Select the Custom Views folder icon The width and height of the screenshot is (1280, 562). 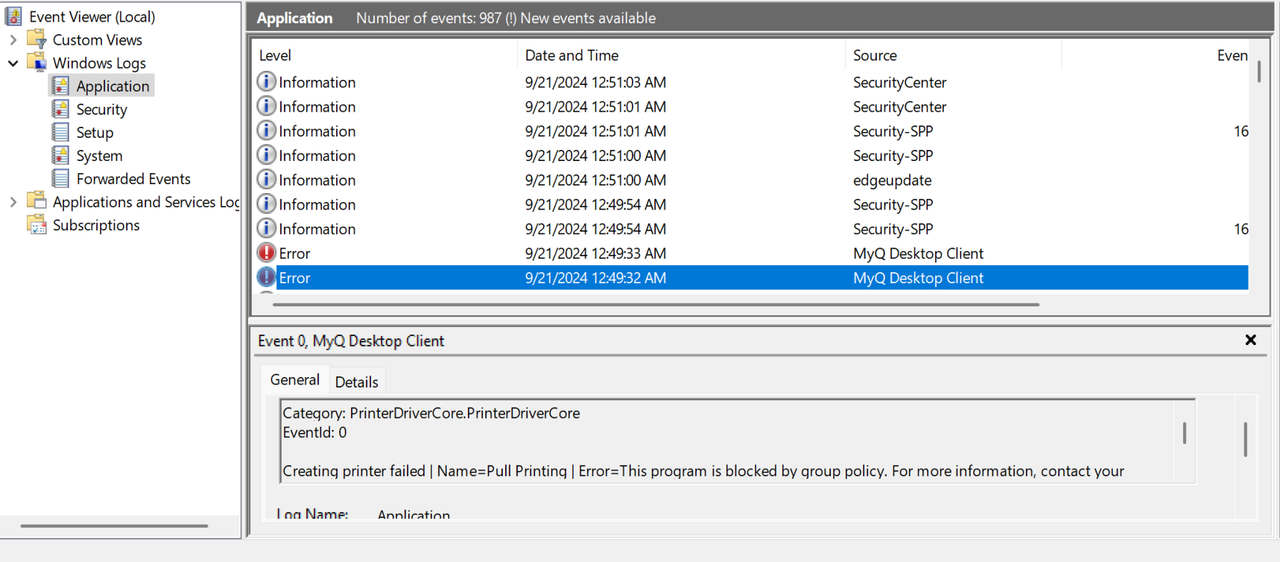point(37,40)
